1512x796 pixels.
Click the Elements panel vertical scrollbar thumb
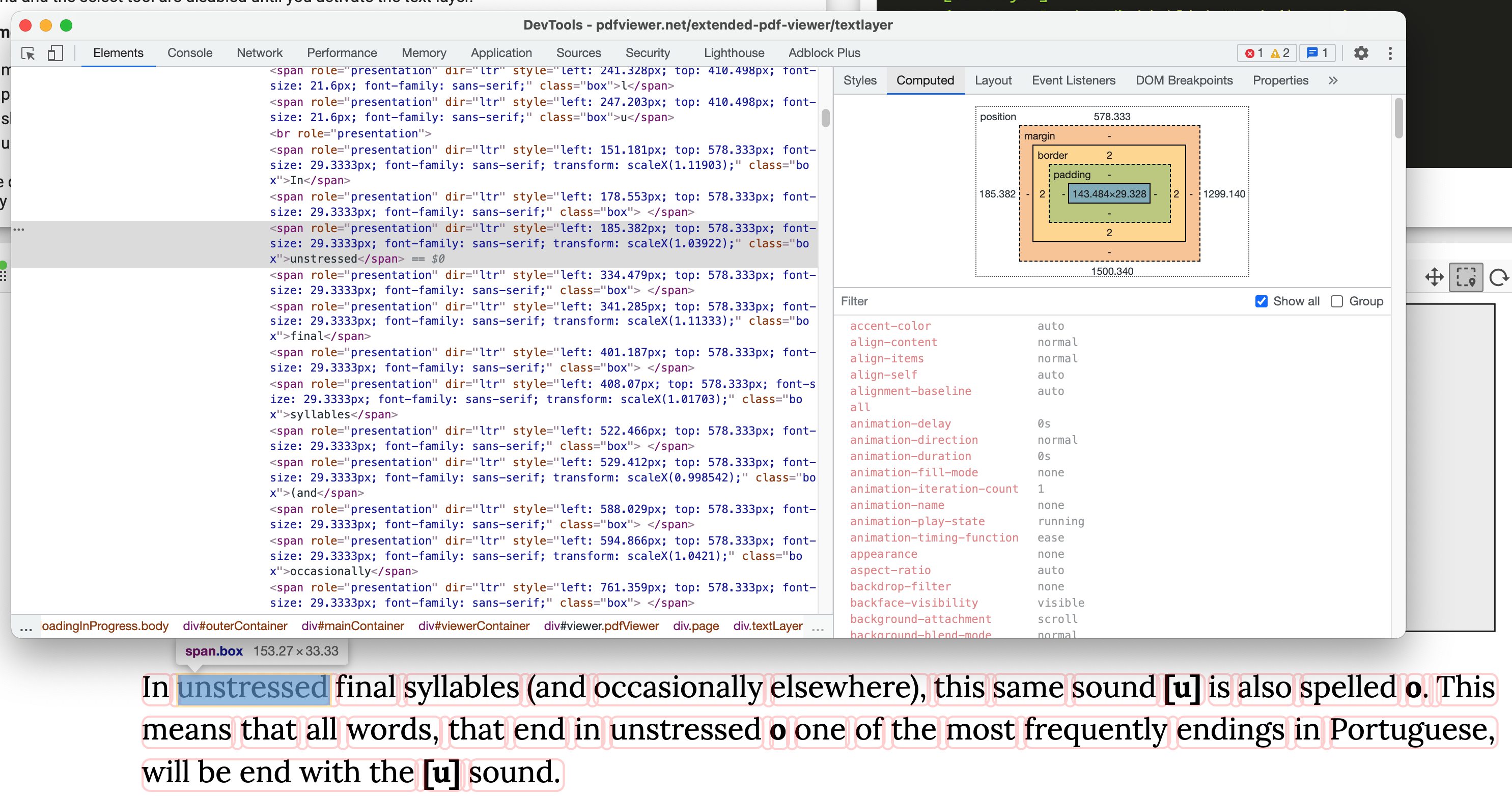[825, 118]
